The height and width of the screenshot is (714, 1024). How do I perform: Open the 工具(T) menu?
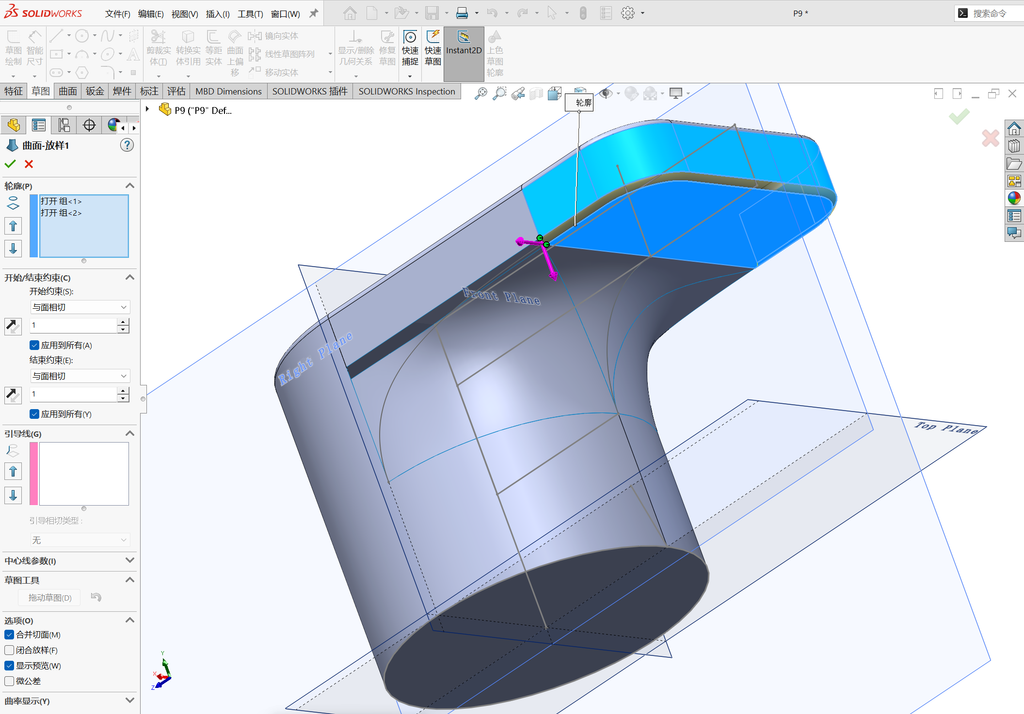250,14
